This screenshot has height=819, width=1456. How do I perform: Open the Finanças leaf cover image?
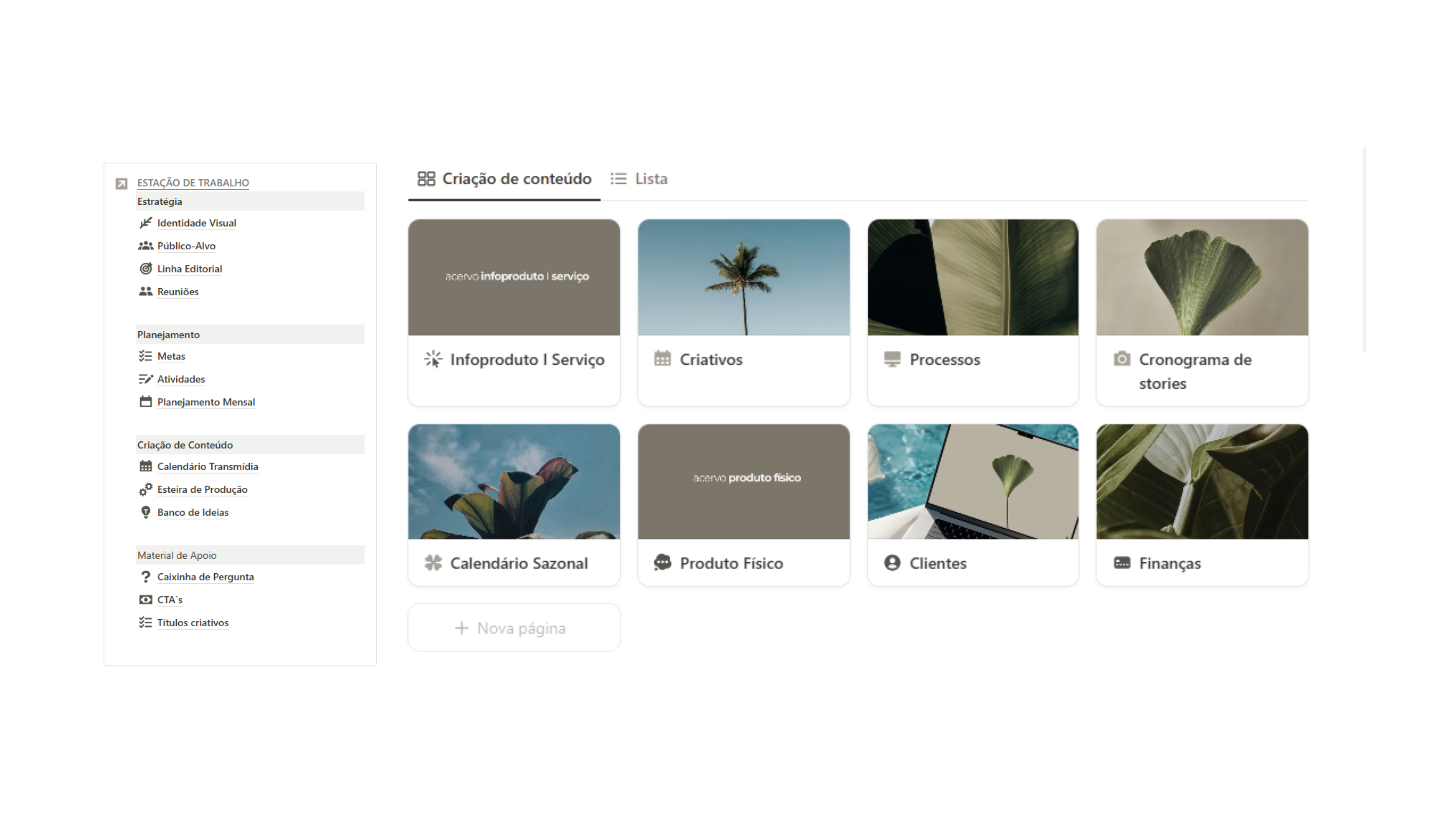(x=1202, y=481)
